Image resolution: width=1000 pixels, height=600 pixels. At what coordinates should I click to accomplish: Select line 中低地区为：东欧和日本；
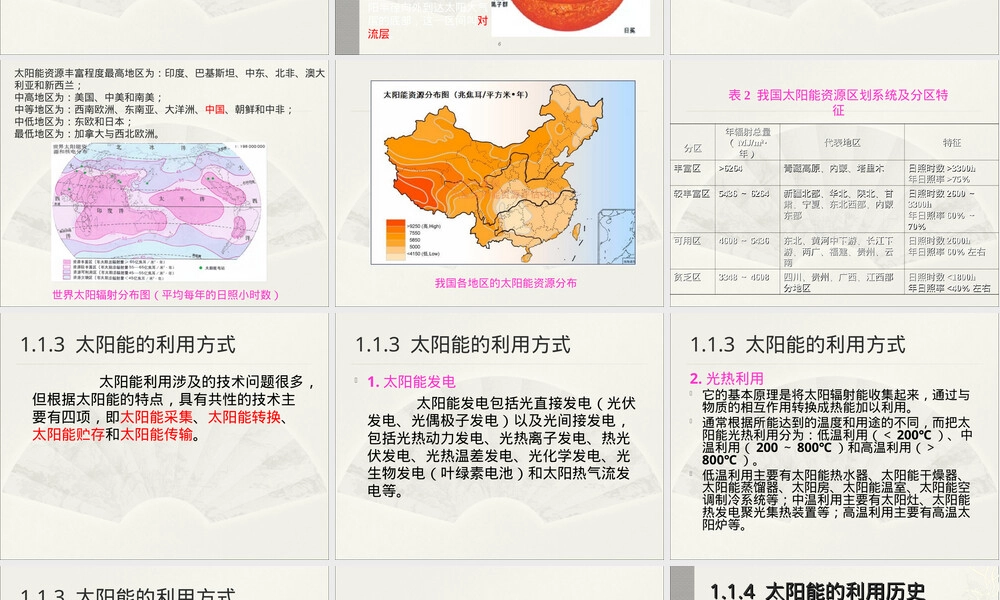pos(73,121)
